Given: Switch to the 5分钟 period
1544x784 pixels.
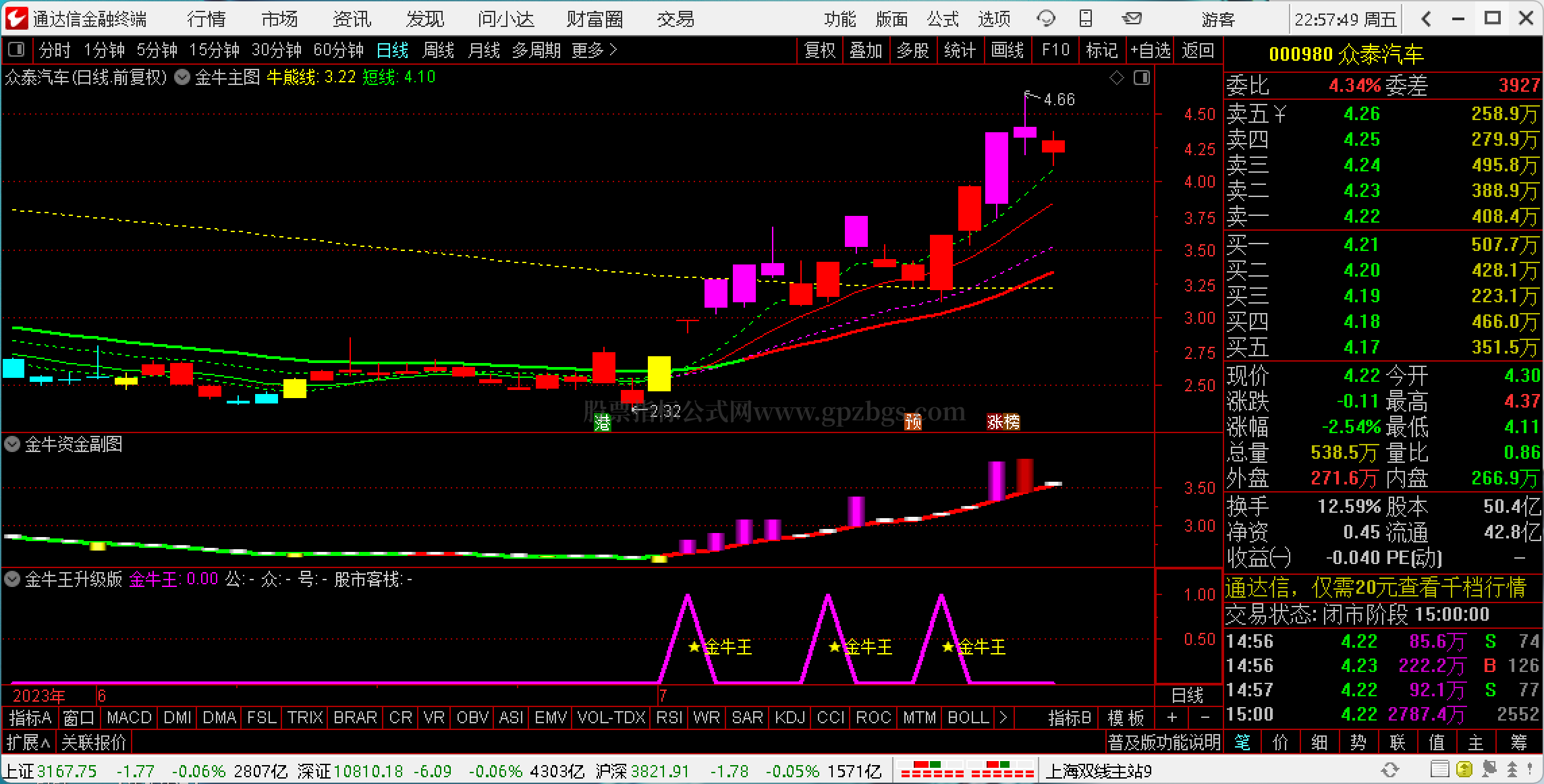Looking at the screenshot, I should 157,50.
